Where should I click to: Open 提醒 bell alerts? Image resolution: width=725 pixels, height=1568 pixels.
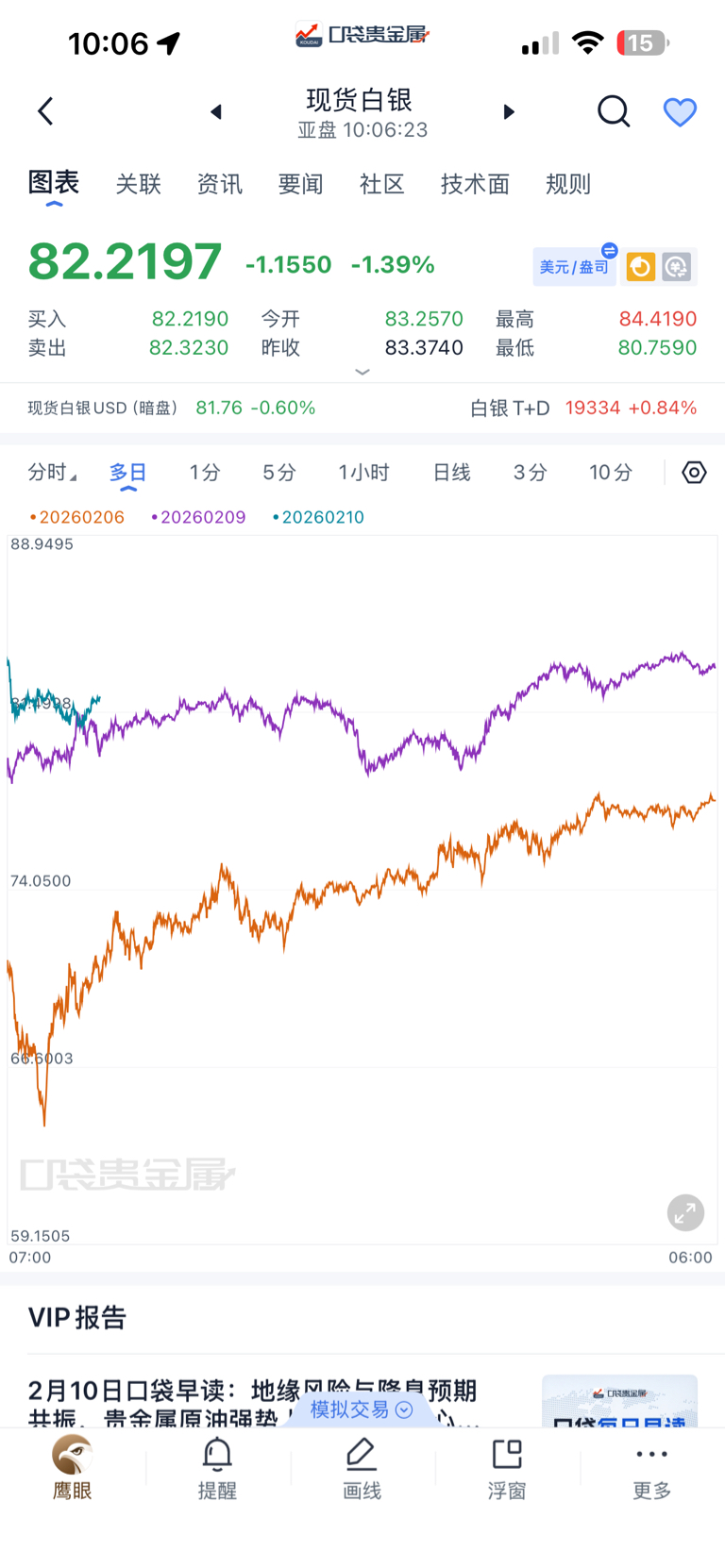pyautogui.click(x=217, y=1467)
